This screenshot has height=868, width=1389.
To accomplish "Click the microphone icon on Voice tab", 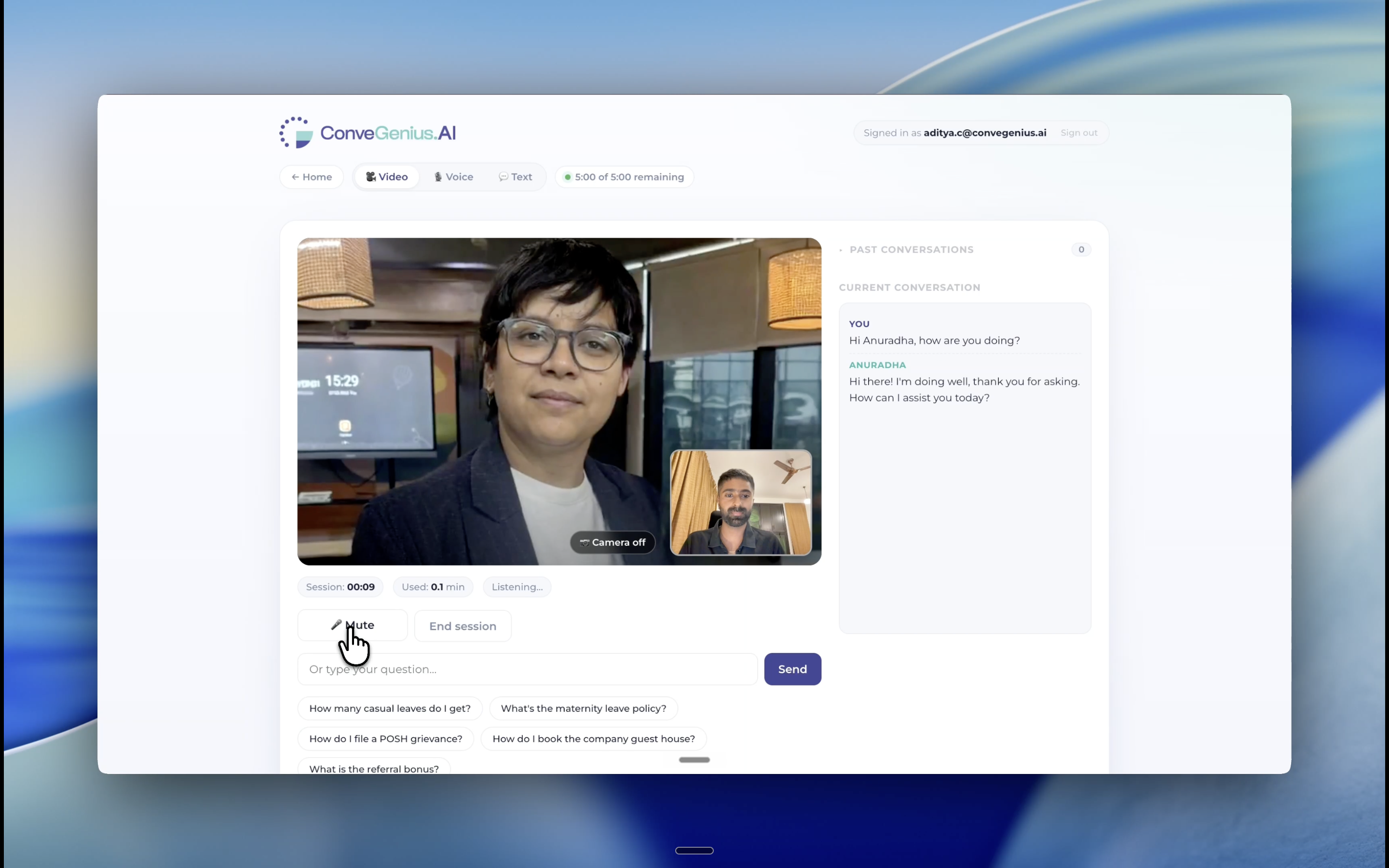I will 438,177.
